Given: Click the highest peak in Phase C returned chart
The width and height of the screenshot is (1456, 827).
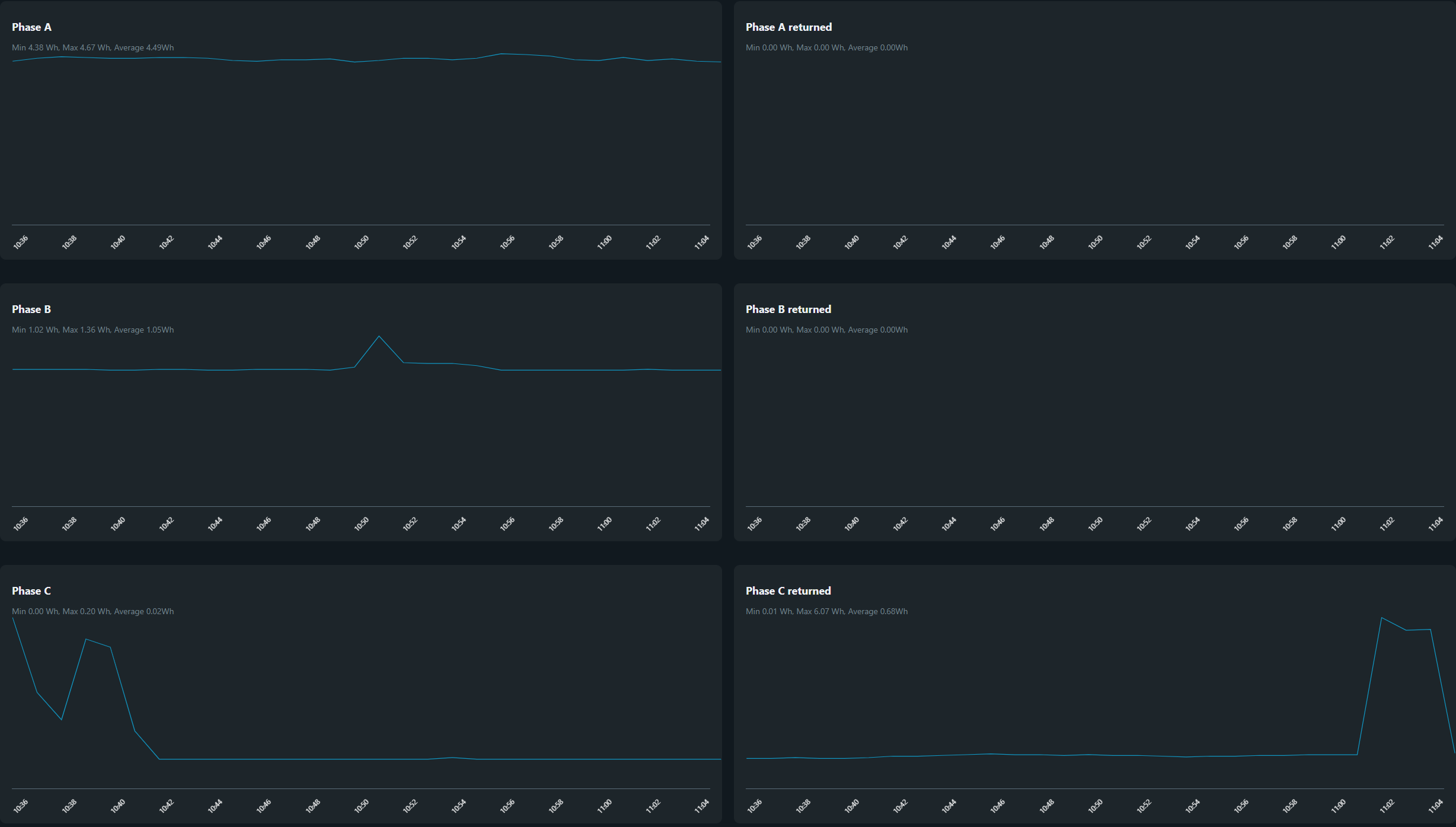Looking at the screenshot, I should coord(1381,618).
